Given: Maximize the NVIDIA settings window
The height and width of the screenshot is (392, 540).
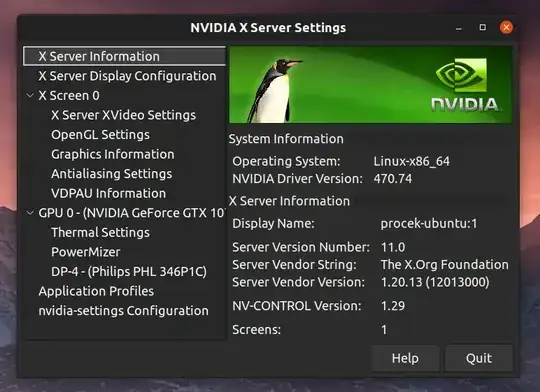Looking at the screenshot, I should (482, 27).
